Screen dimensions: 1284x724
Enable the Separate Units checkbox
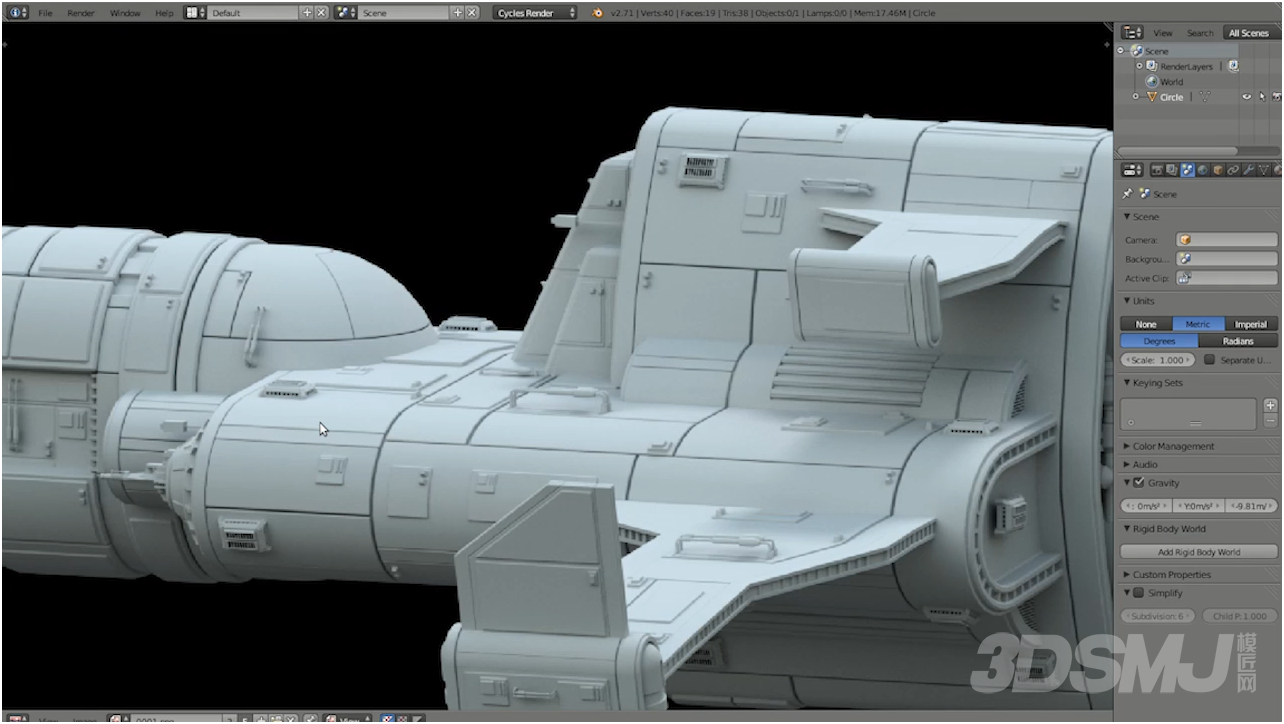coord(1209,360)
